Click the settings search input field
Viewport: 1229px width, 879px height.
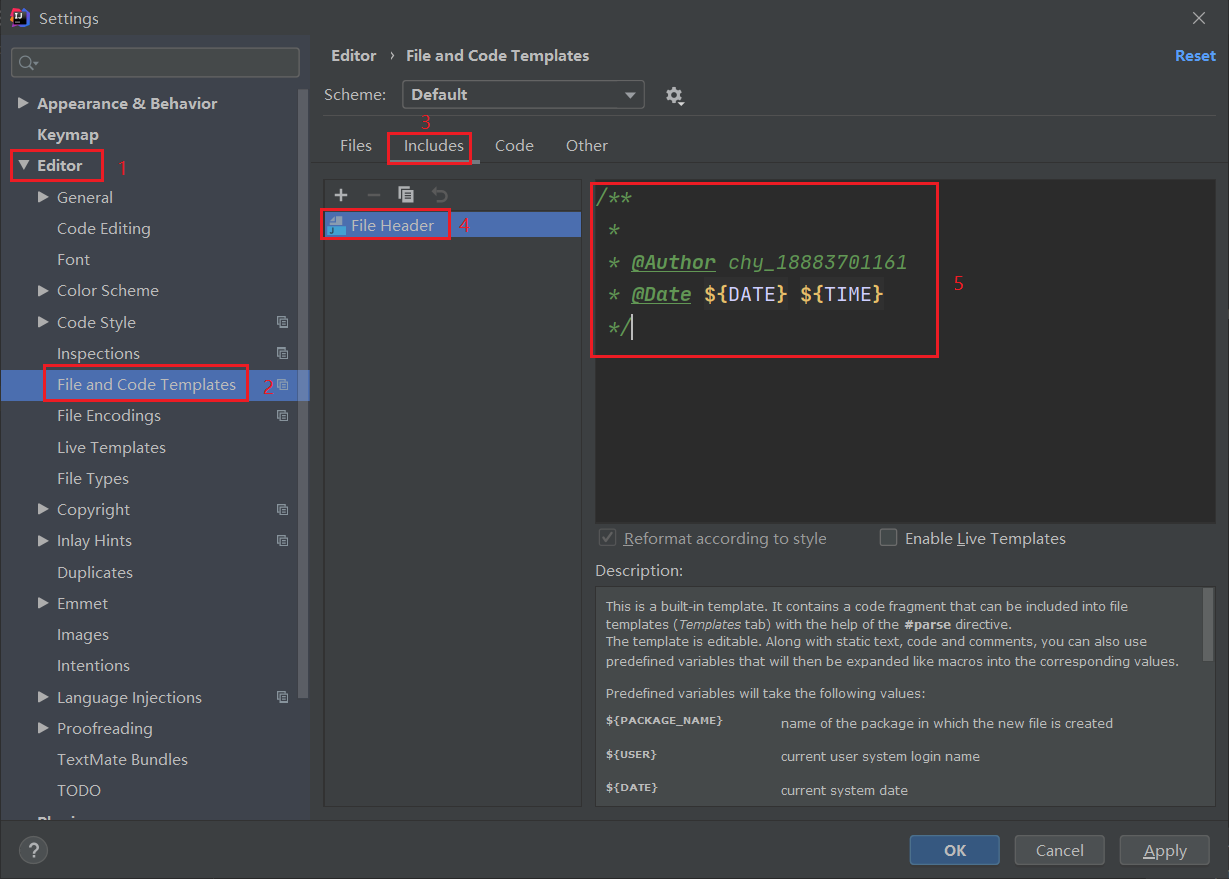155,62
